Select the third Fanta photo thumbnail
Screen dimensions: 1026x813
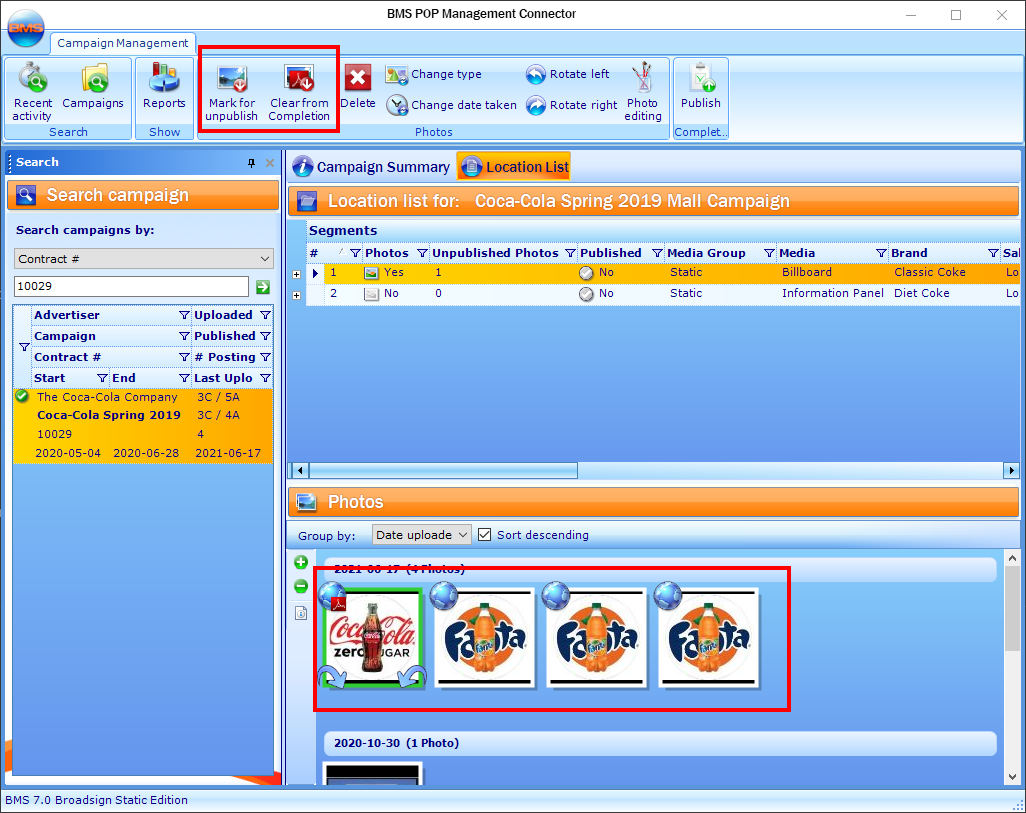pos(708,637)
